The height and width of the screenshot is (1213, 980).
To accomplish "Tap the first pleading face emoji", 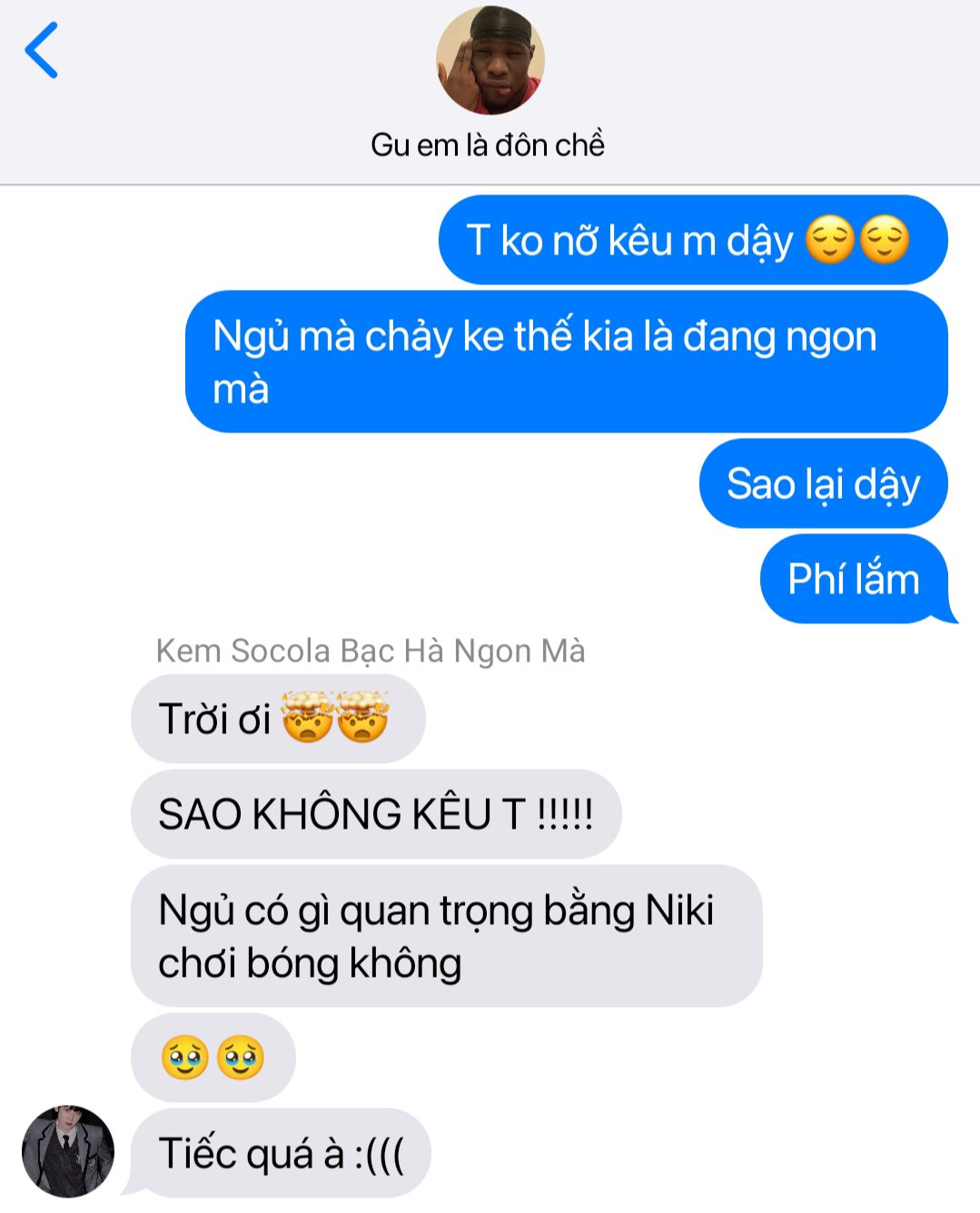I will (x=185, y=1058).
